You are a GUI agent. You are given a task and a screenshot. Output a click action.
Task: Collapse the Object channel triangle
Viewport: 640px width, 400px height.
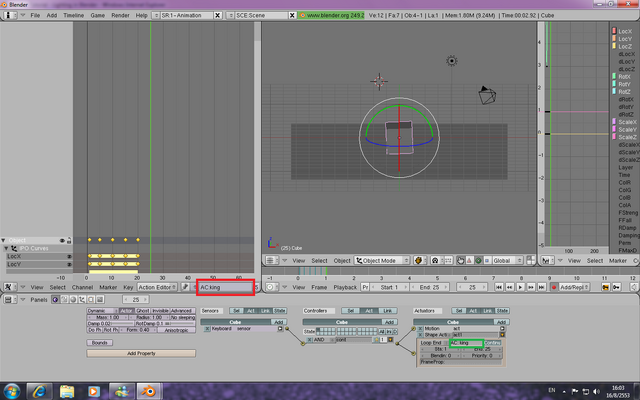click(3, 240)
